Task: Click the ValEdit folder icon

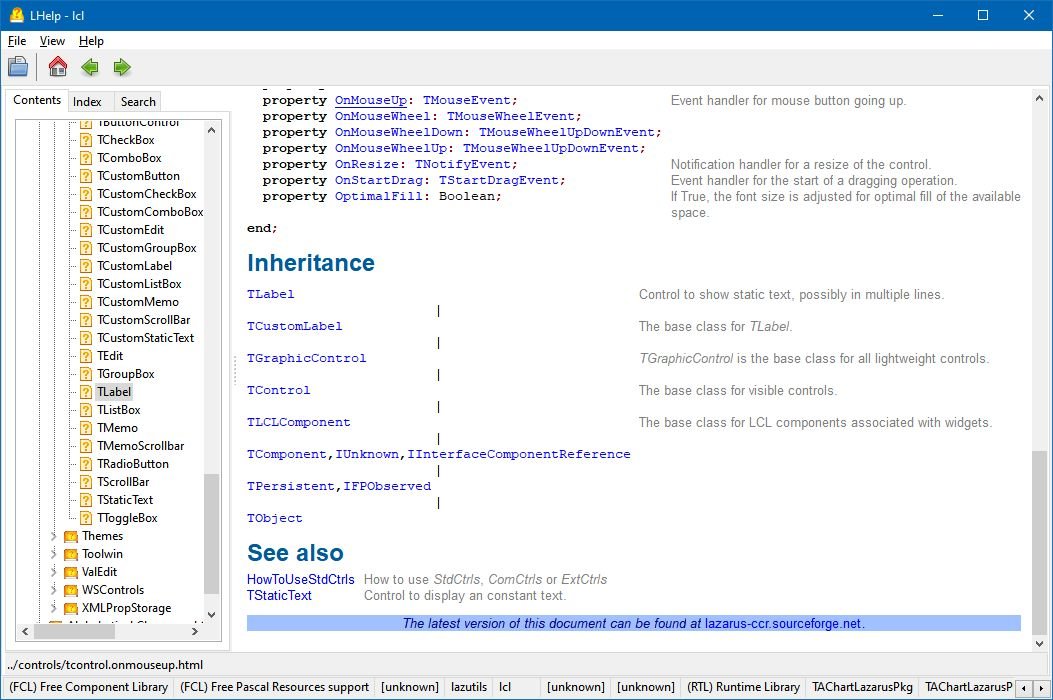Action: tap(71, 572)
